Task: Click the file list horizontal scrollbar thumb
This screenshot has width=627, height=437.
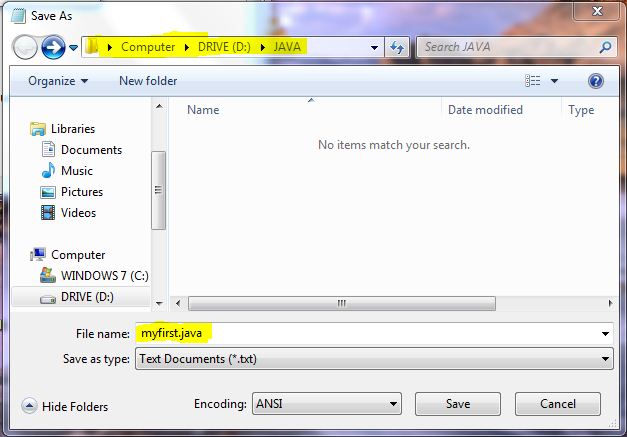Action: (342, 303)
